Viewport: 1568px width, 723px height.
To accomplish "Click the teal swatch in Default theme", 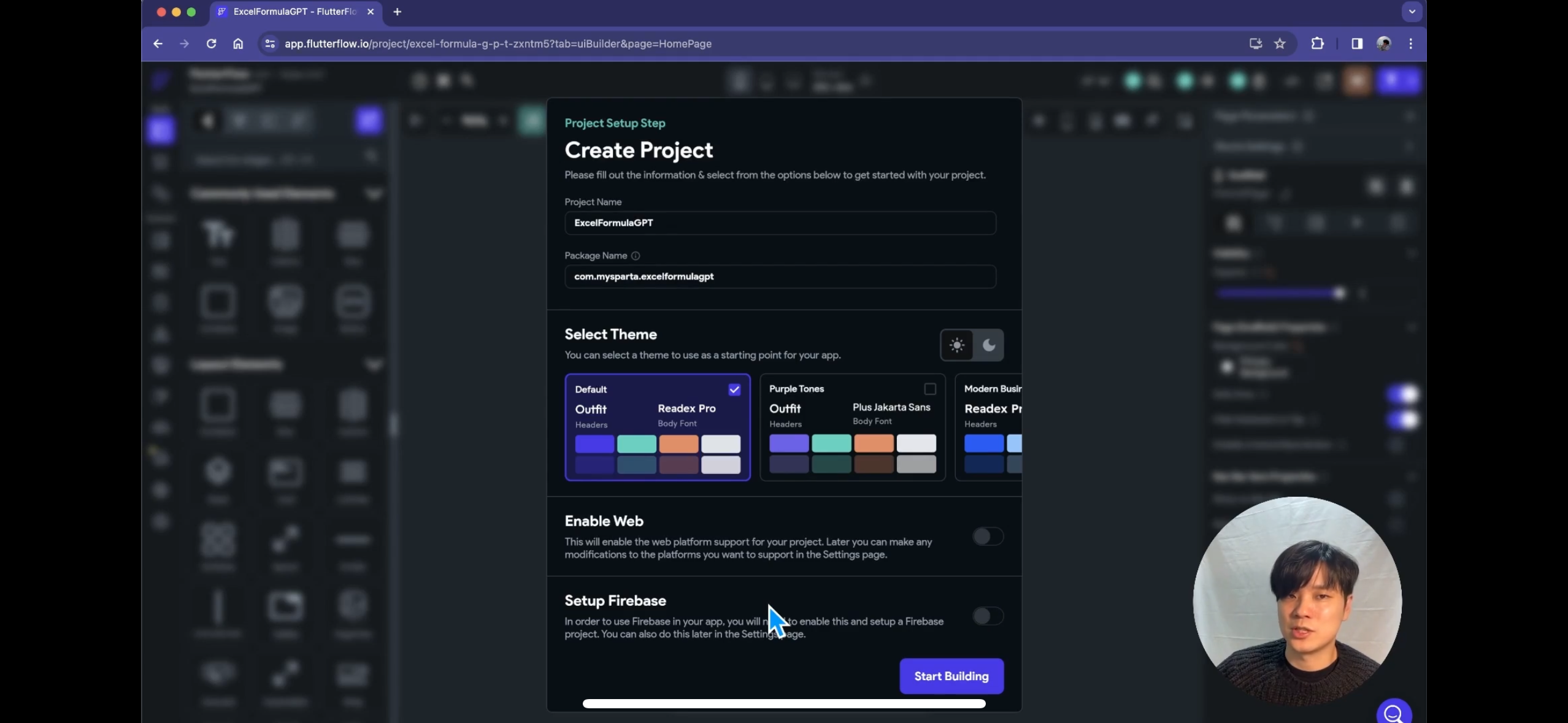I will [x=637, y=443].
